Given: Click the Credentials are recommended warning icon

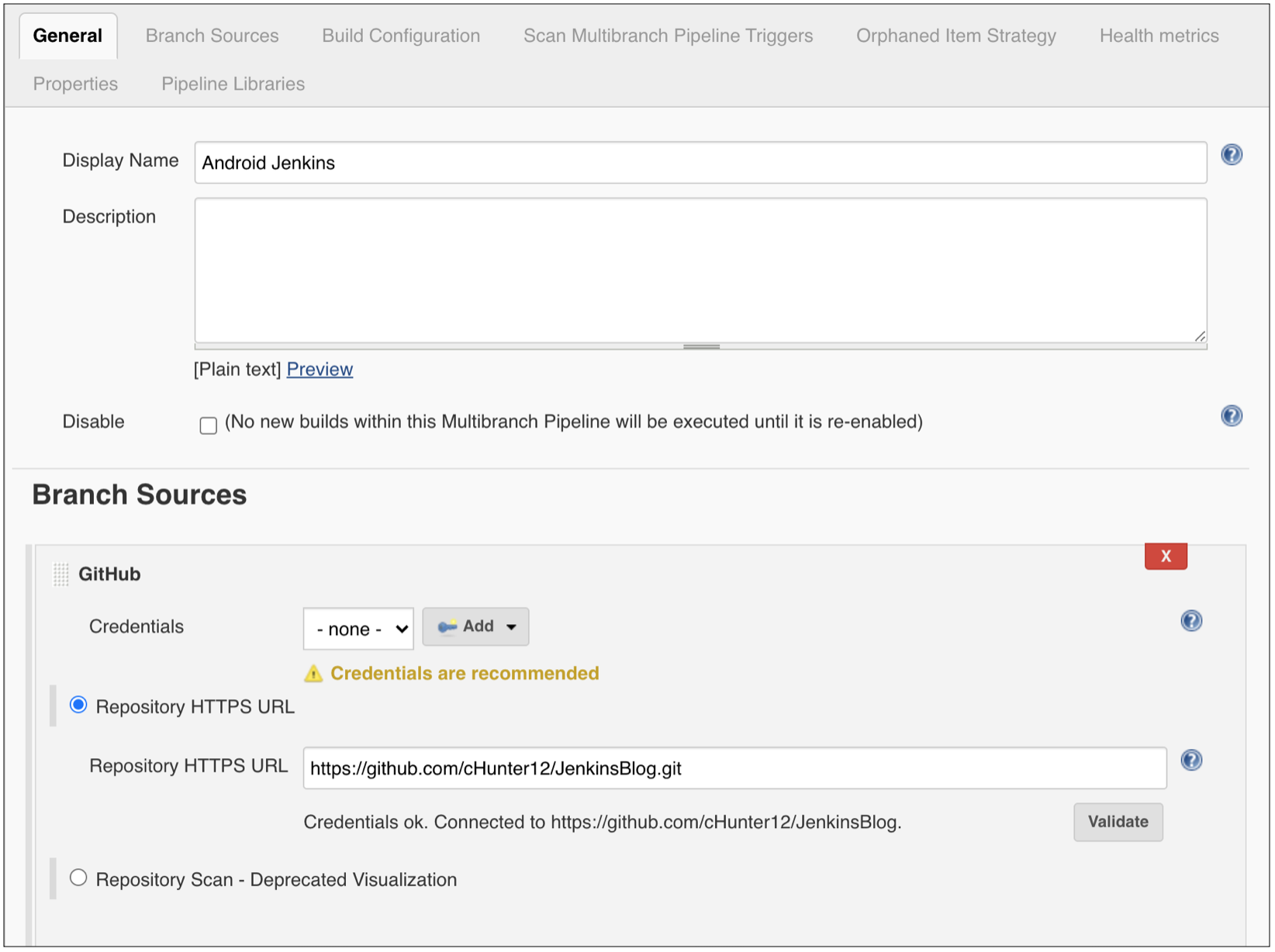Looking at the screenshot, I should (313, 674).
